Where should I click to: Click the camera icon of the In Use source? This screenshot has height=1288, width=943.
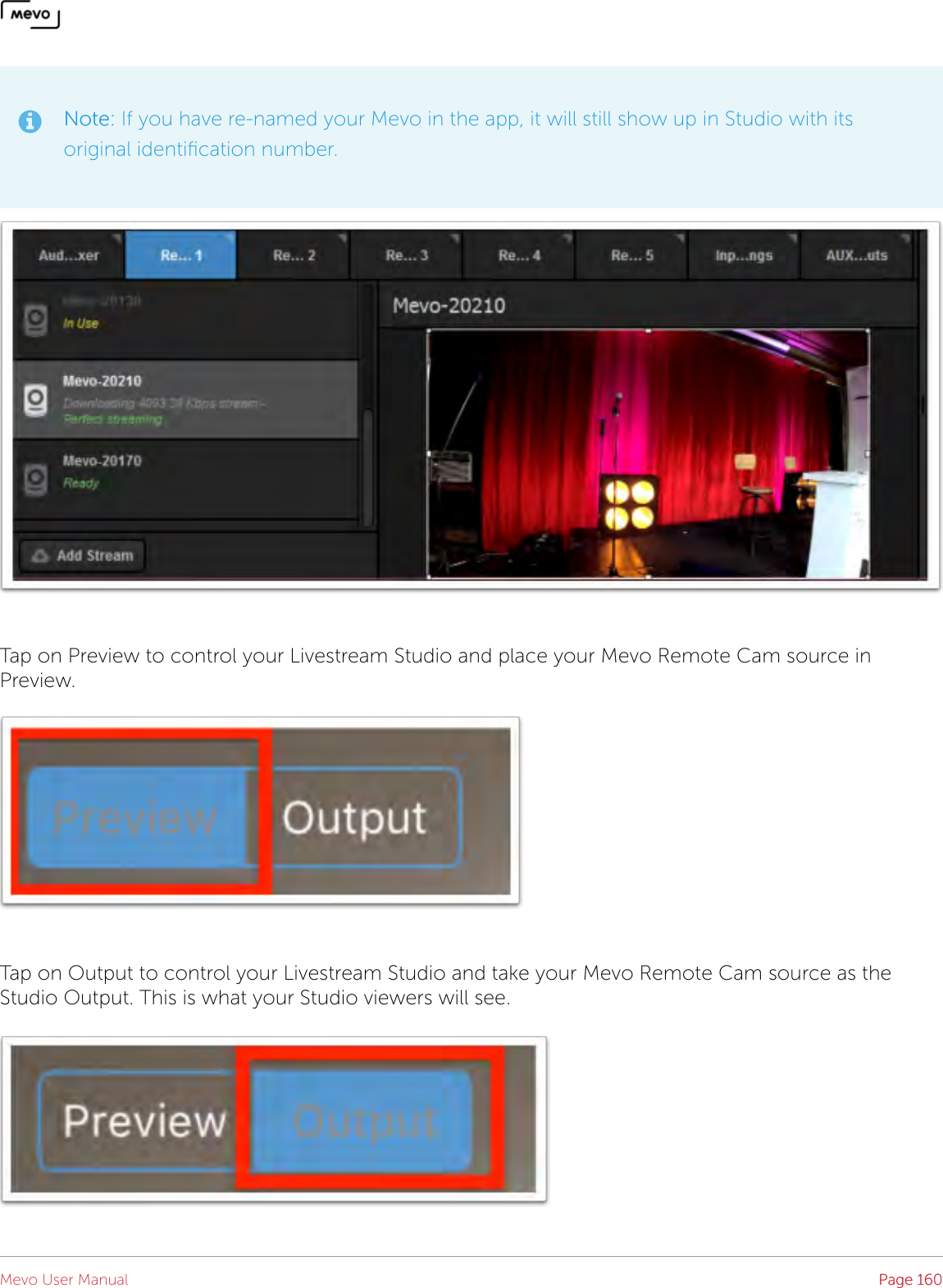click(36, 320)
